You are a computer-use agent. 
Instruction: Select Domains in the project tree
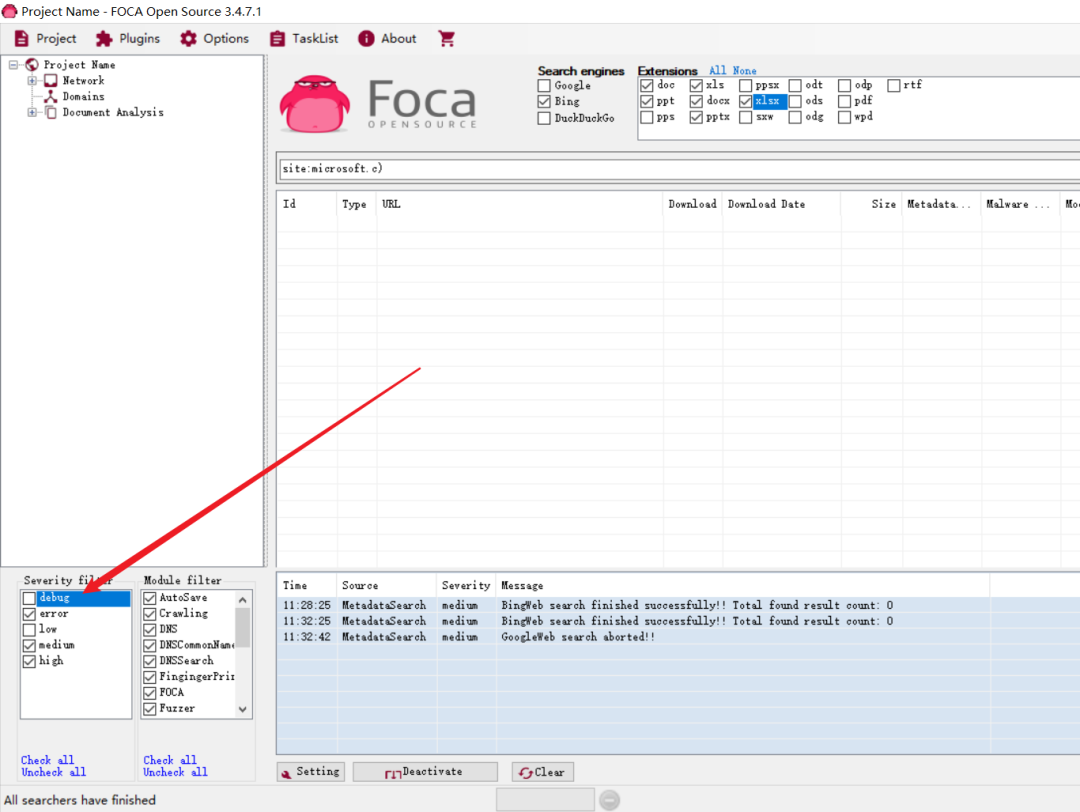point(83,96)
